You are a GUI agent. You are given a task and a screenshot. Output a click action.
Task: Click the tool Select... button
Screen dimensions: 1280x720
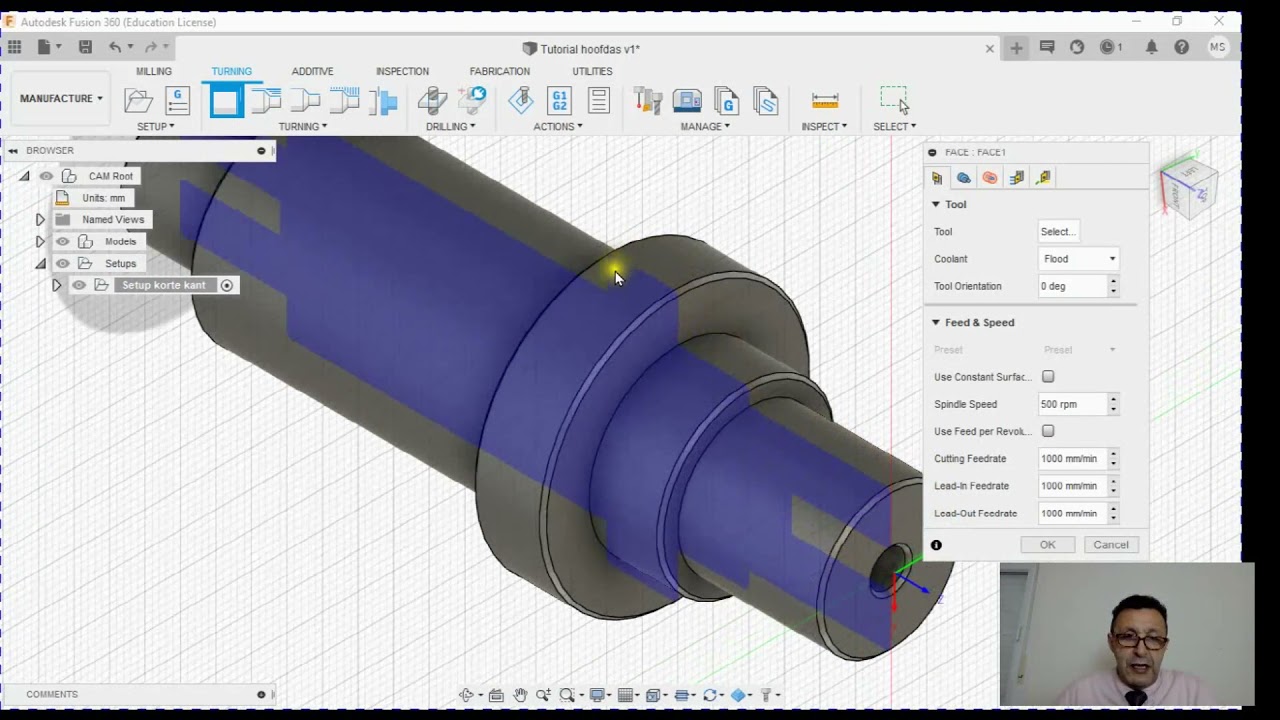pyautogui.click(x=1059, y=232)
